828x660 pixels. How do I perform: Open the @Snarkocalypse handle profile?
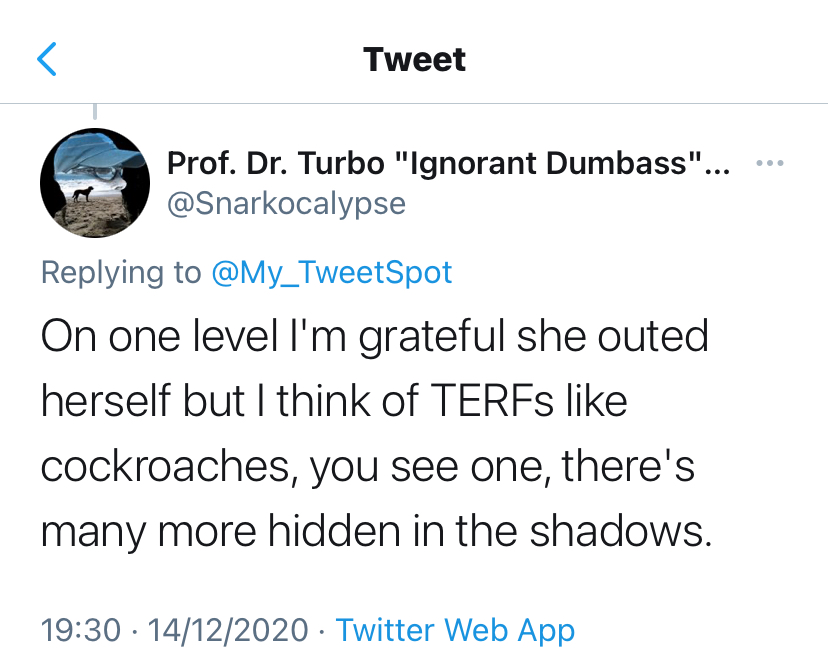click(286, 203)
